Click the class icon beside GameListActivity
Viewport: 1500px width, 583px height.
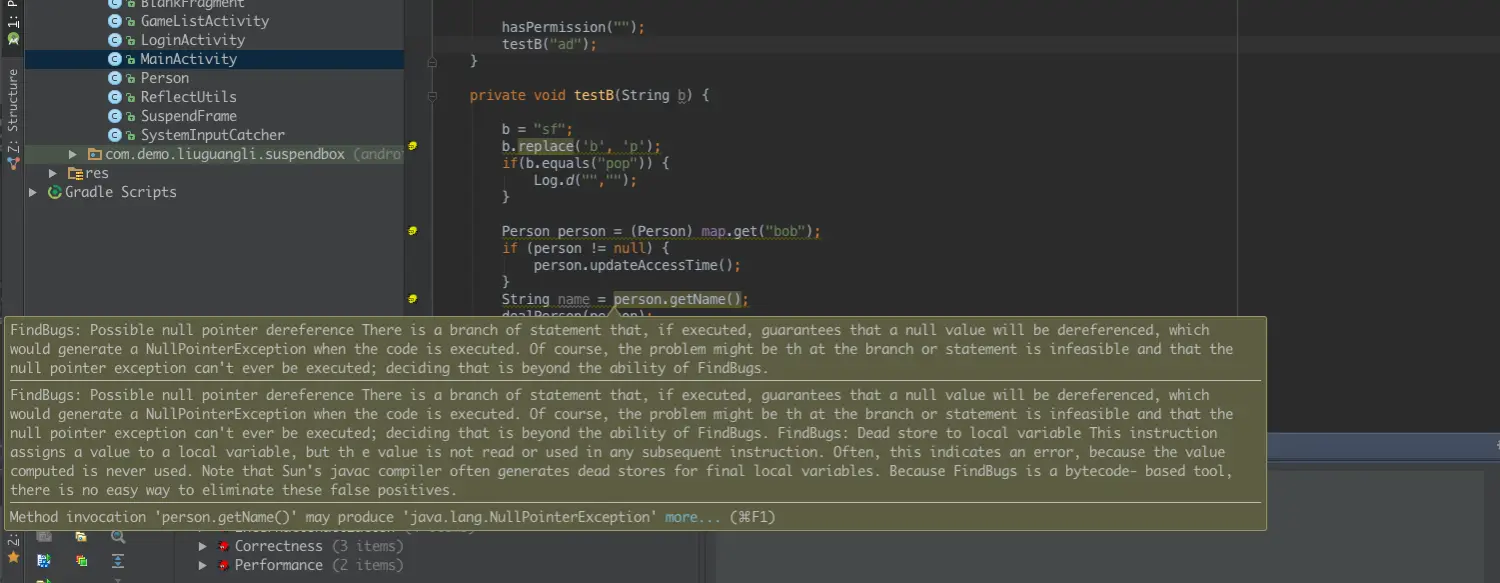(x=114, y=21)
